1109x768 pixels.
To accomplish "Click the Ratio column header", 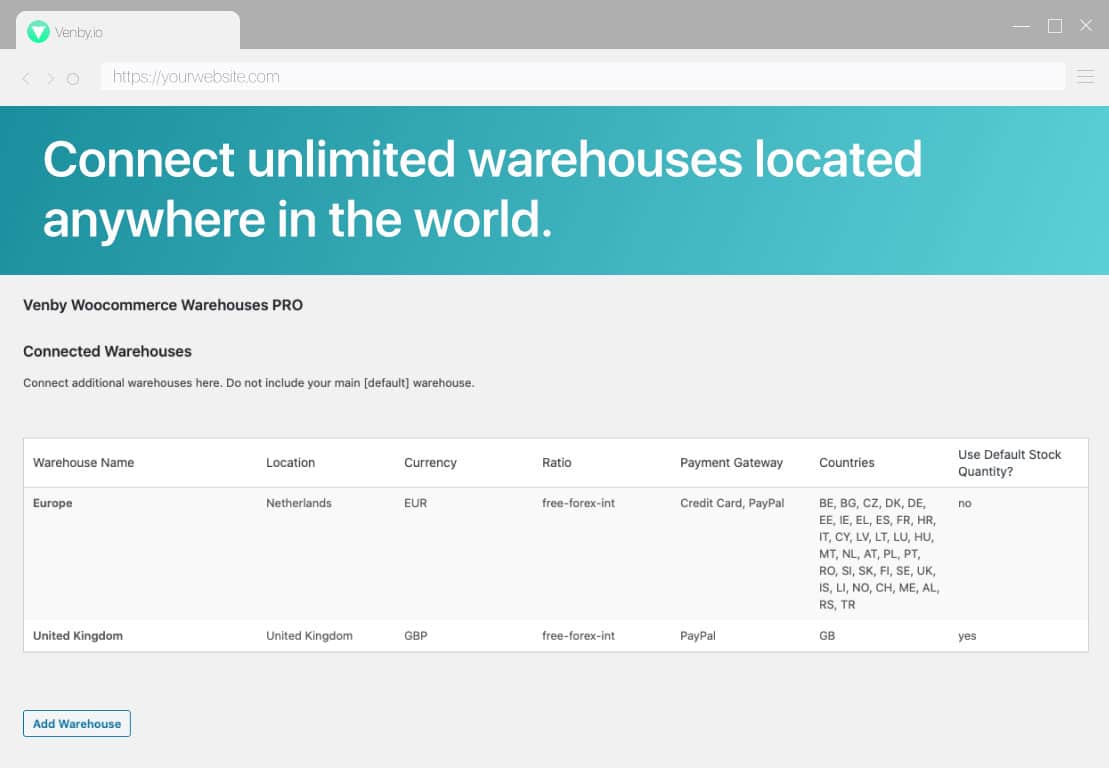I will pos(557,462).
